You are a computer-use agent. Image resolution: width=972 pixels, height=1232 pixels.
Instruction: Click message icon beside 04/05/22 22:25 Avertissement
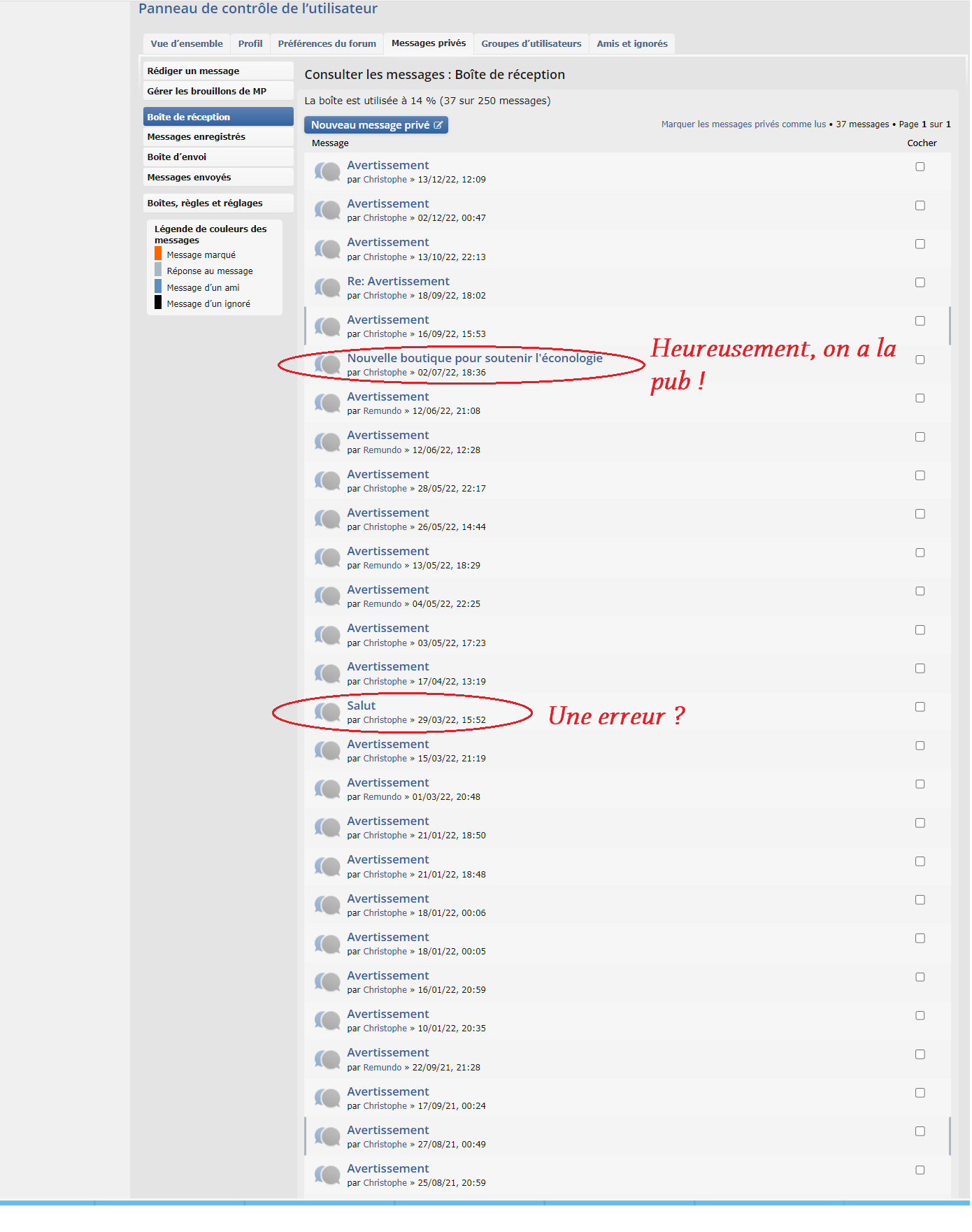tap(327, 596)
